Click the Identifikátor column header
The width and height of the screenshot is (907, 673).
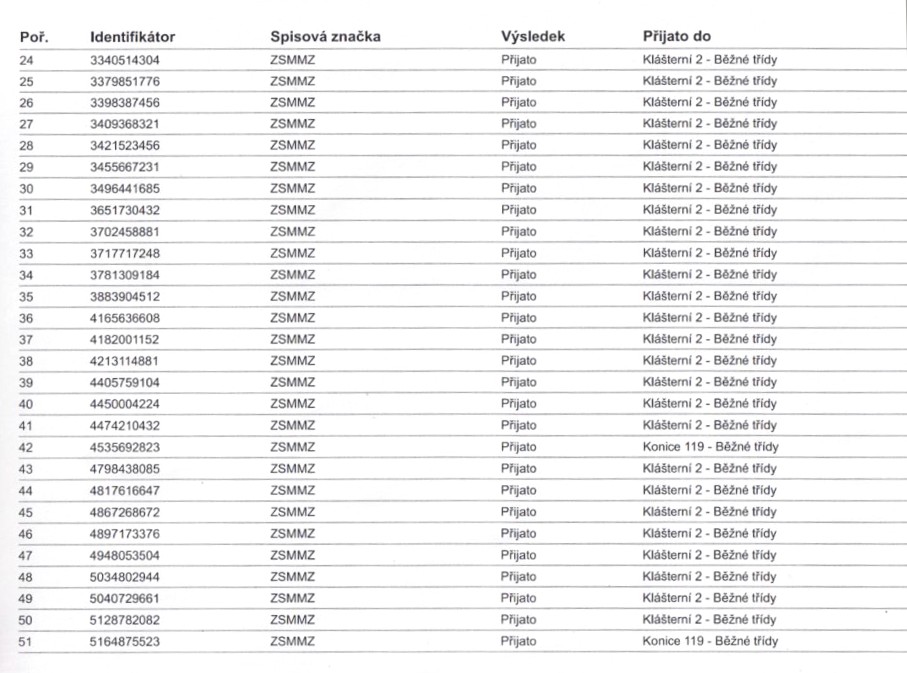coord(132,37)
